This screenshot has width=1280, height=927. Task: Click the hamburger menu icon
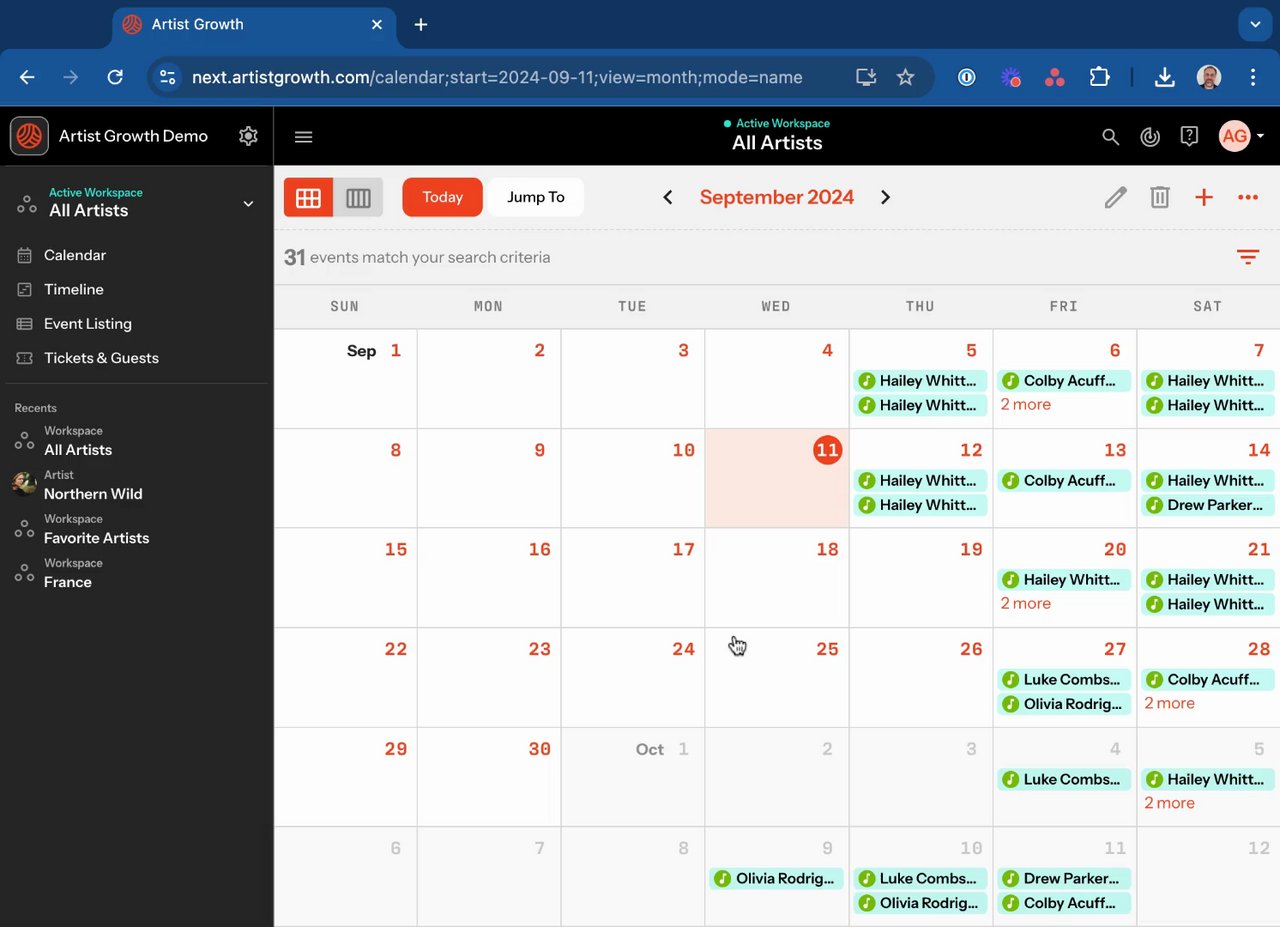tap(304, 137)
